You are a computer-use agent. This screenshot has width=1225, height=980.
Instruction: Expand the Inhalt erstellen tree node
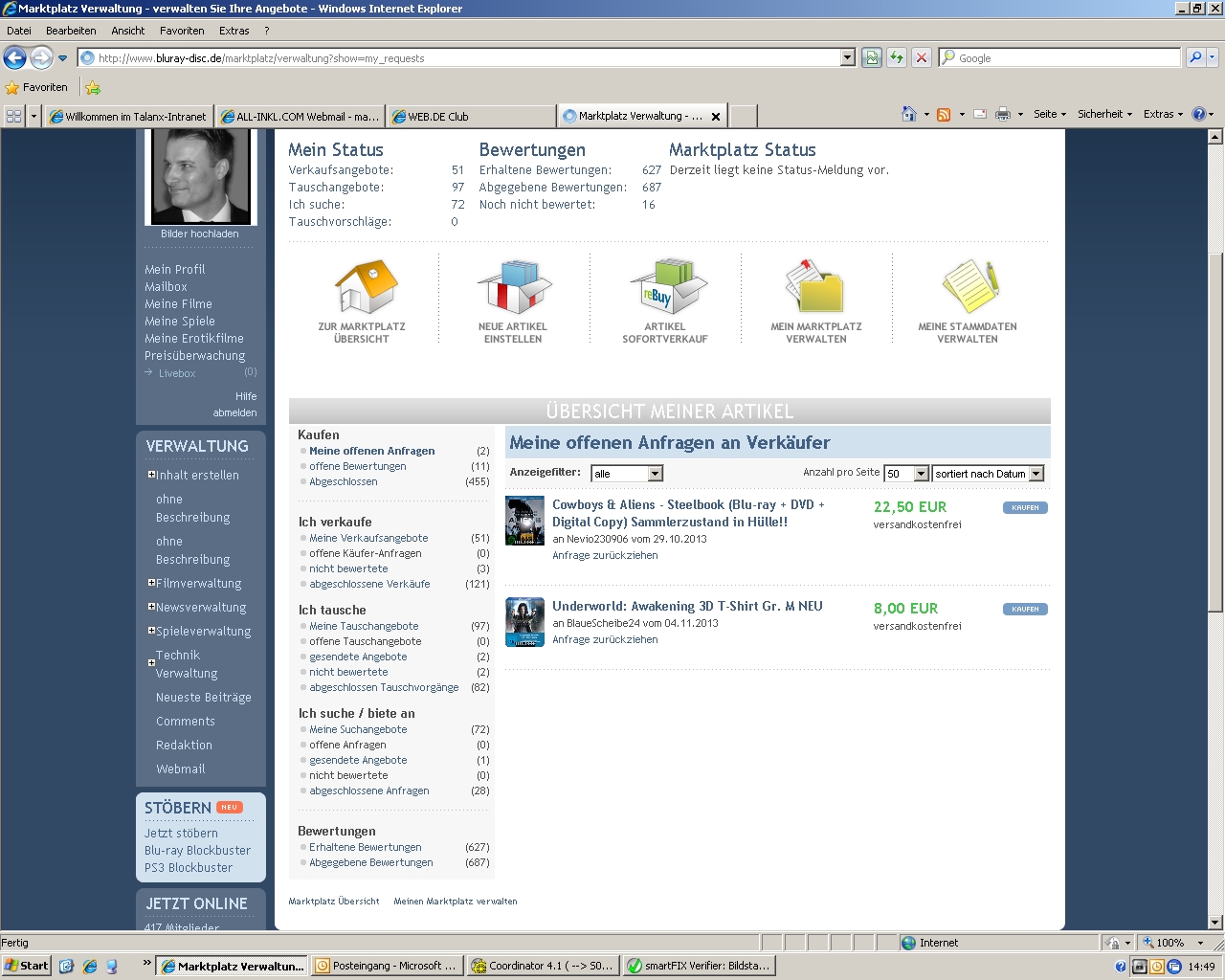[151, 475]
